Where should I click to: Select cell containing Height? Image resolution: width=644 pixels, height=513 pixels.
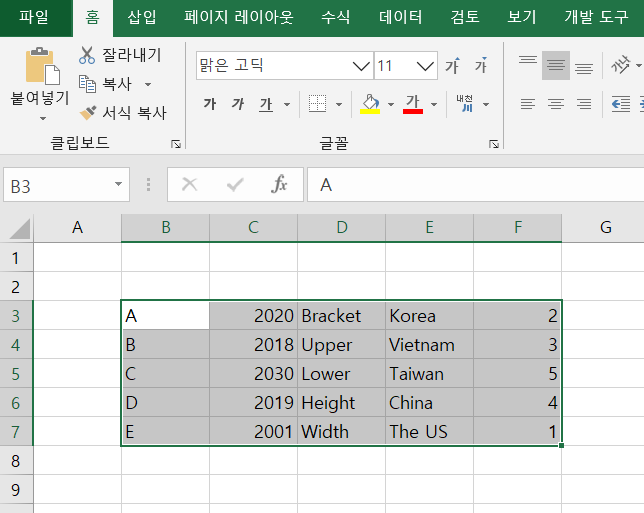point(341,403)
